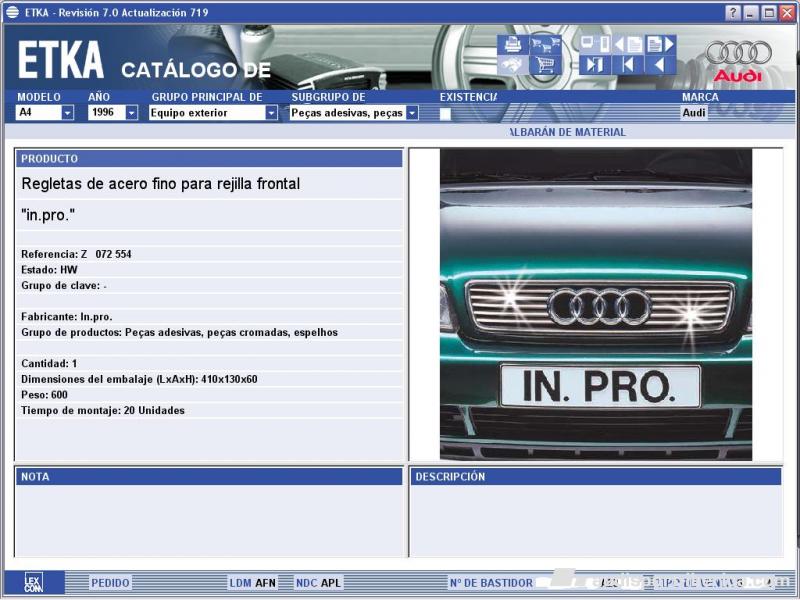Click the title bar help question-mark button

[x=733, y=13]
